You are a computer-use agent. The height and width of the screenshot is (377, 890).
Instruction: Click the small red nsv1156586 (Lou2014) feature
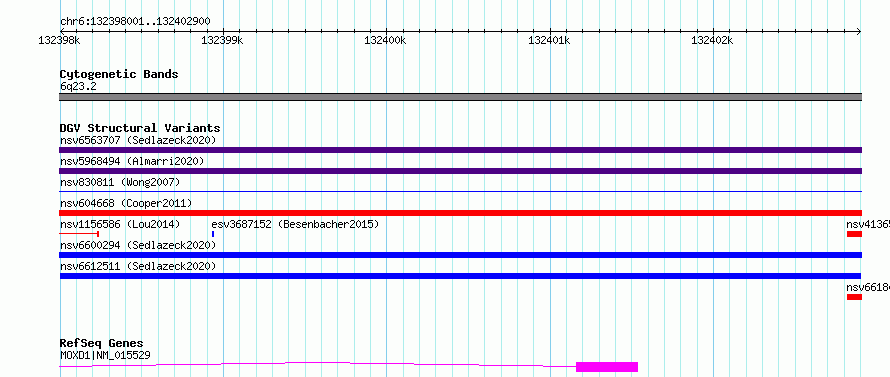[x=79, y=234]
